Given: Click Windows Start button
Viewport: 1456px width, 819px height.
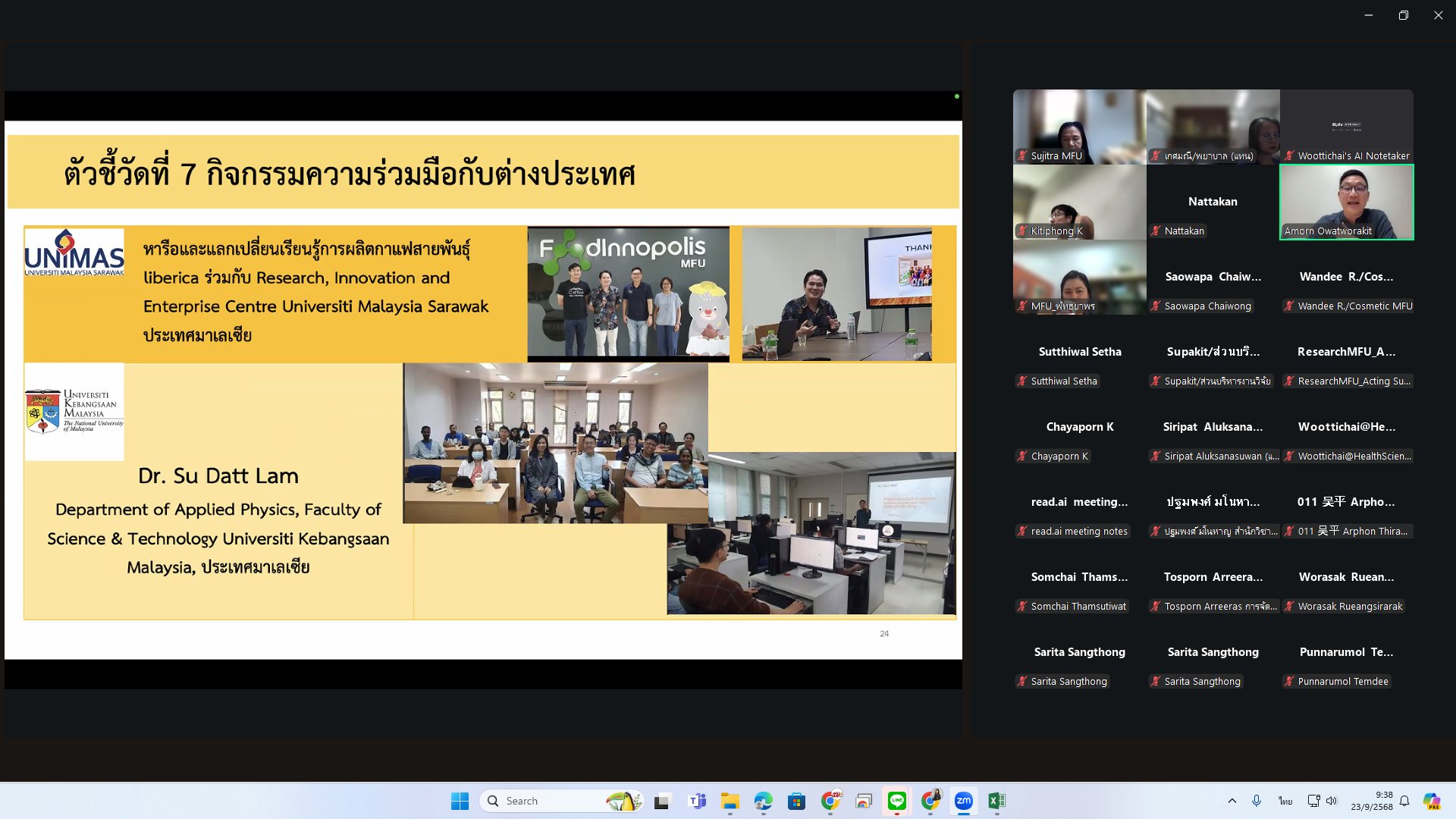Looking at the screenshot, I should pyautogui.click(x=460, y=801).
